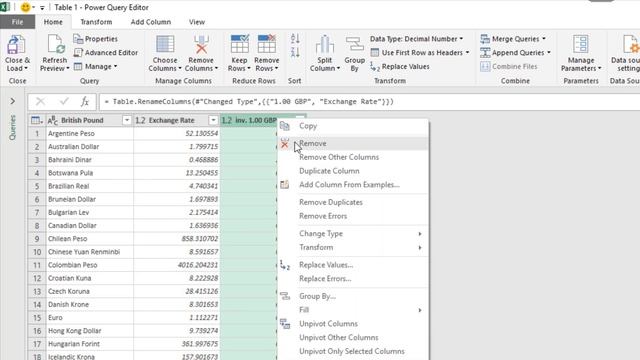Select the Euro cell

tap(89, 318)
